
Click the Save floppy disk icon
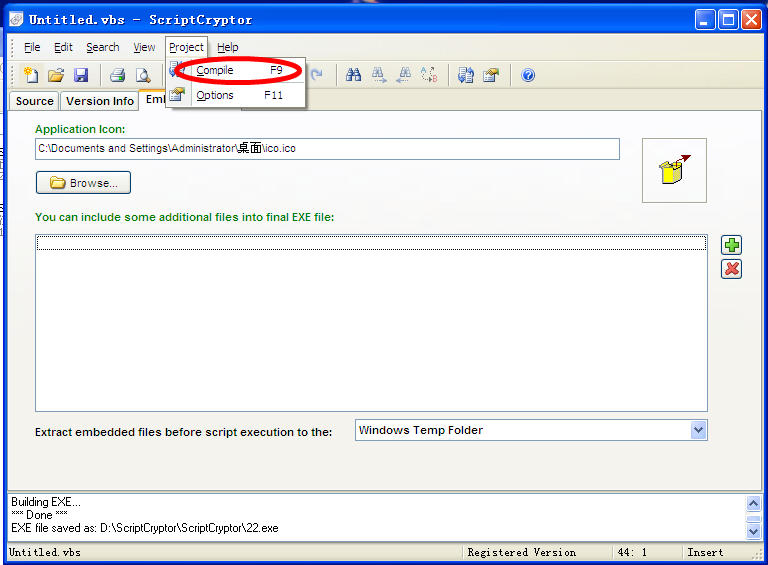click(x=81, y=75)
